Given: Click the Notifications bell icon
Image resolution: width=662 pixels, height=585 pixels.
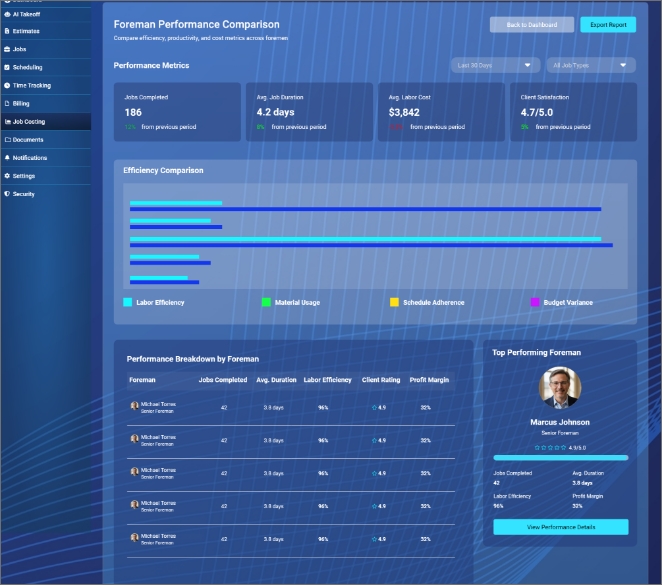Looking at the screenshot, I should [7, 158].
